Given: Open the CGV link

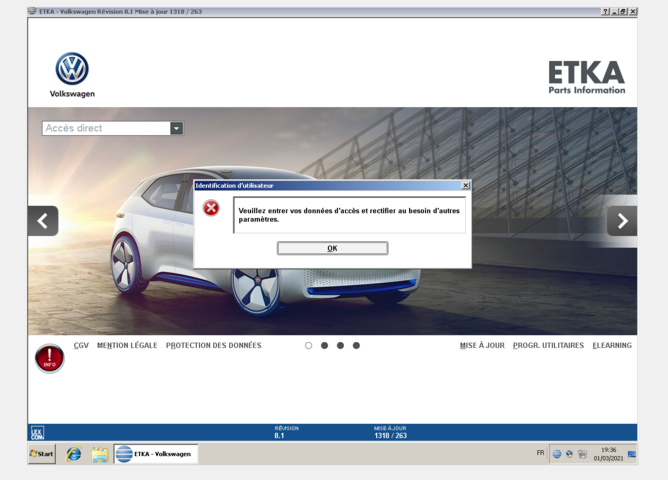Looking at the screenshot, I should pyautogui.click(x=81, y=345).
